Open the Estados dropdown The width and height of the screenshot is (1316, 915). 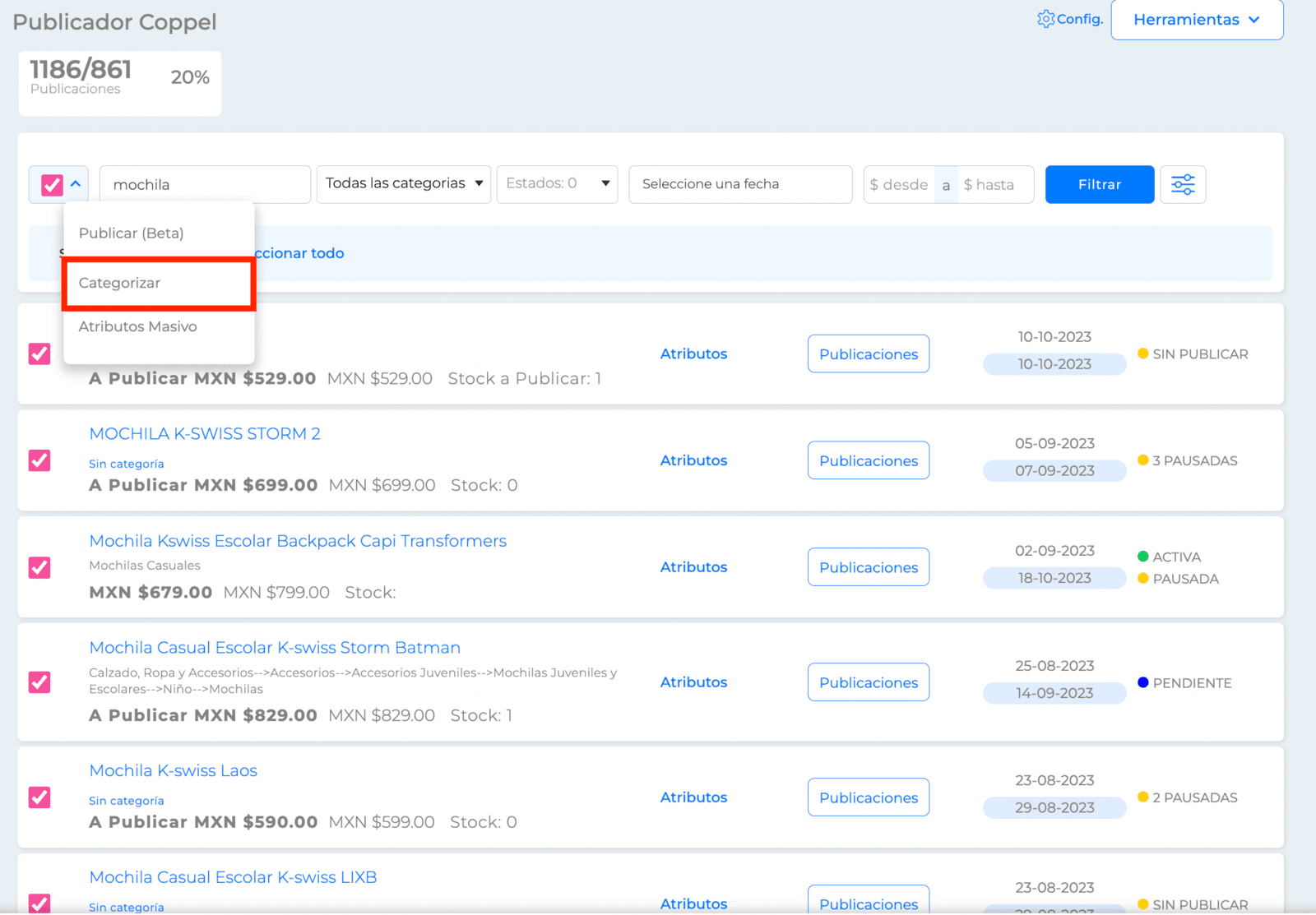(x=557, y=184)
